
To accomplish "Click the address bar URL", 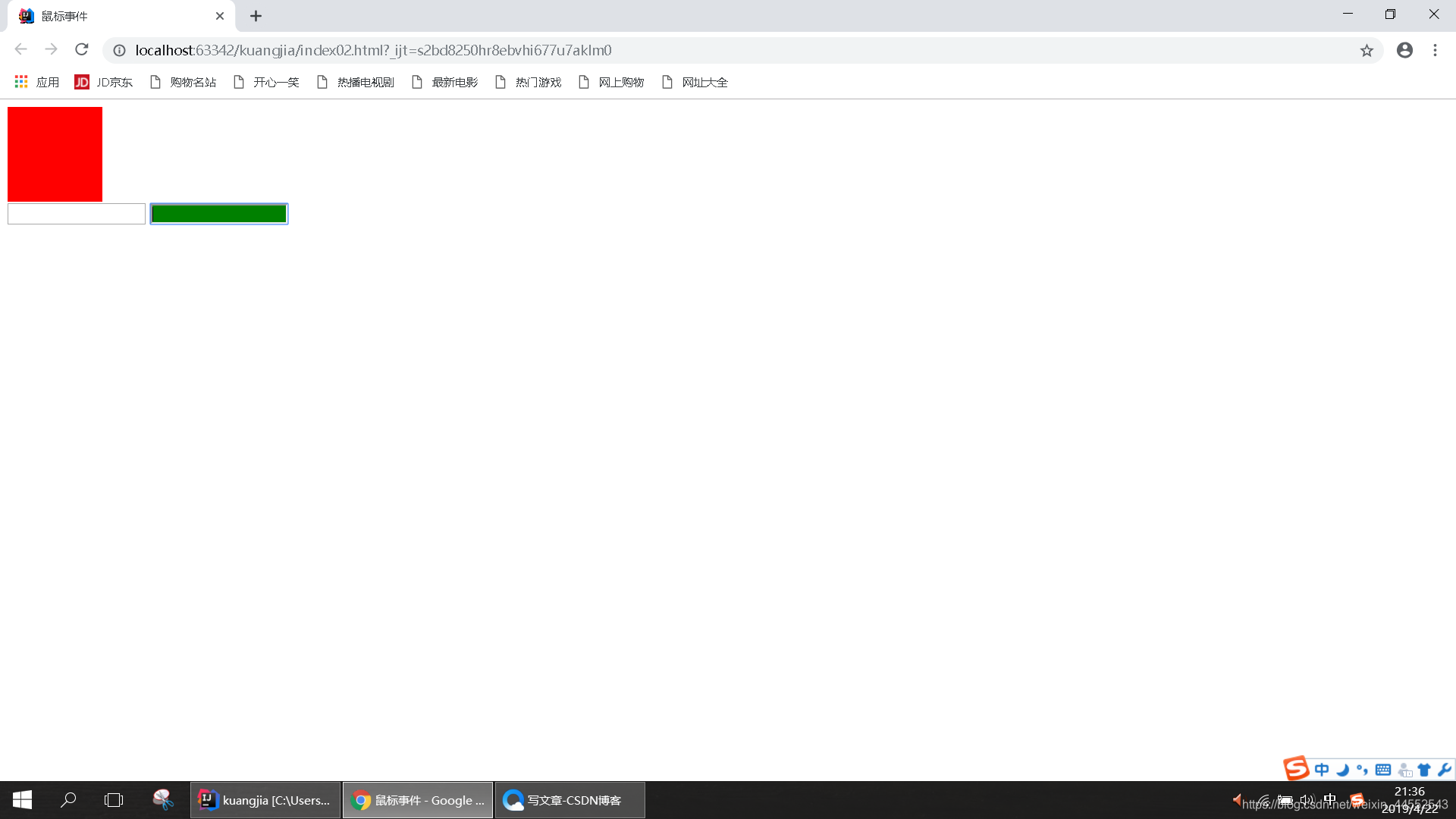I will coord(373,50).
